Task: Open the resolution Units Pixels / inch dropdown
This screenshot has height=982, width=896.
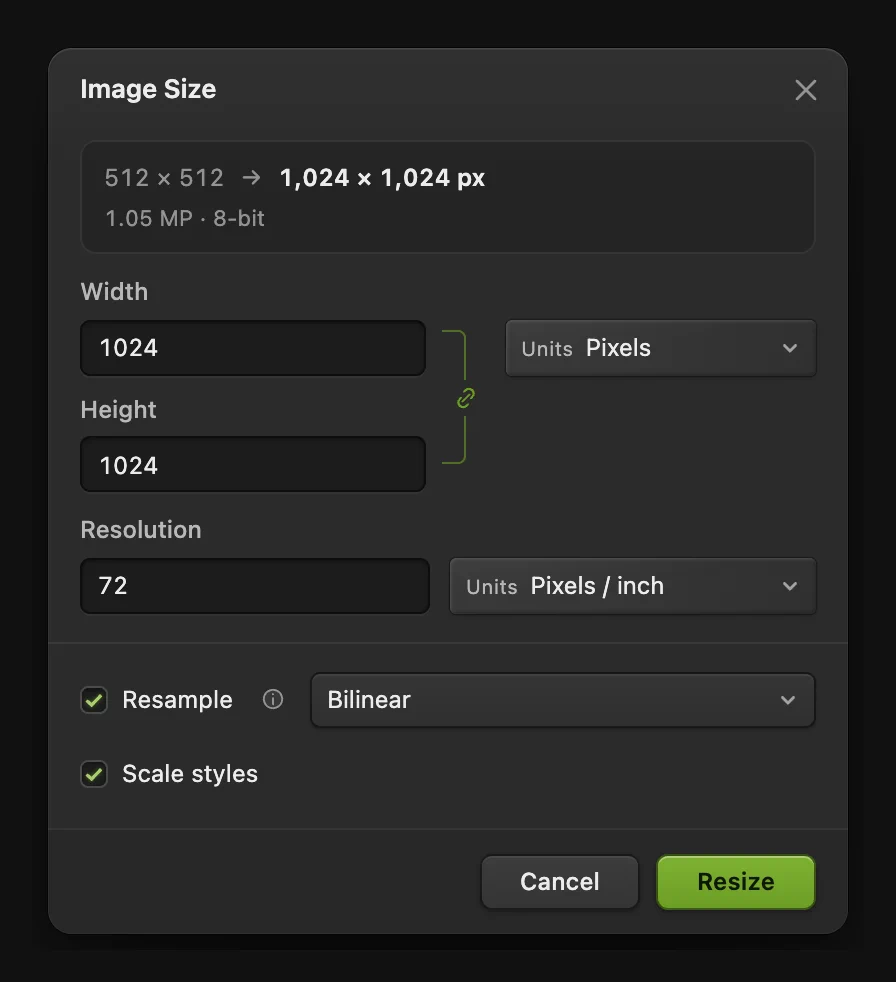Action: coord(632,586)
